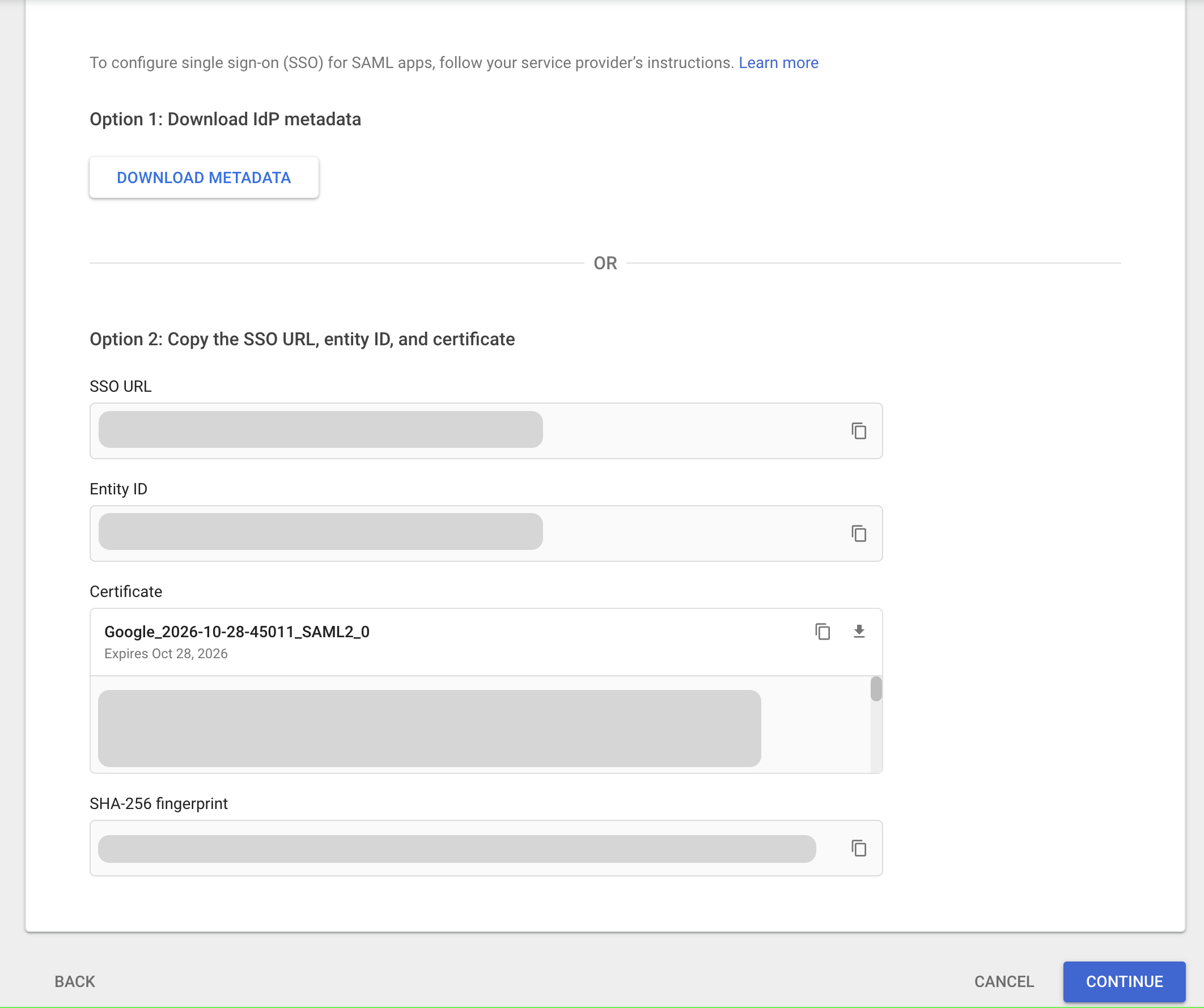This screenshot has width=1204, height=1008.
Task: Copy the SHA-256 fingerprint
Action: pos(858,848)
